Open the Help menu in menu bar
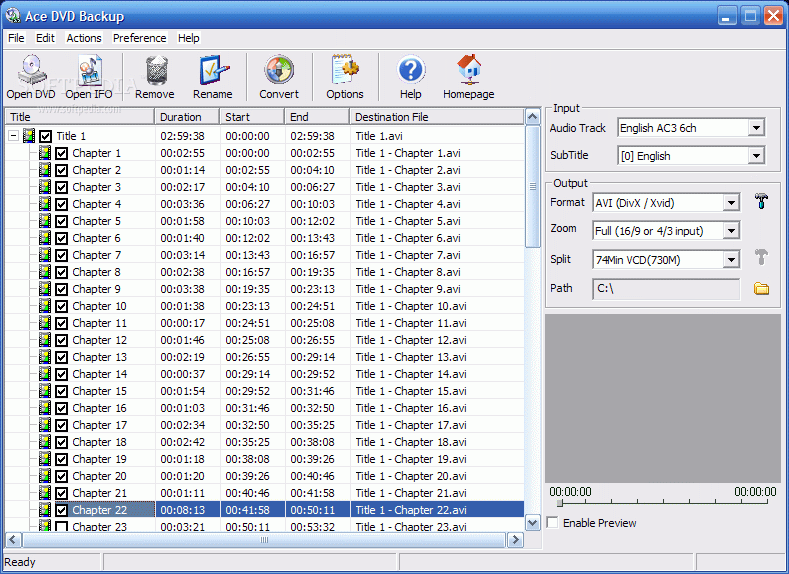Image resolution: width=789 pixels, height=574 pixels. pos(189,38)
